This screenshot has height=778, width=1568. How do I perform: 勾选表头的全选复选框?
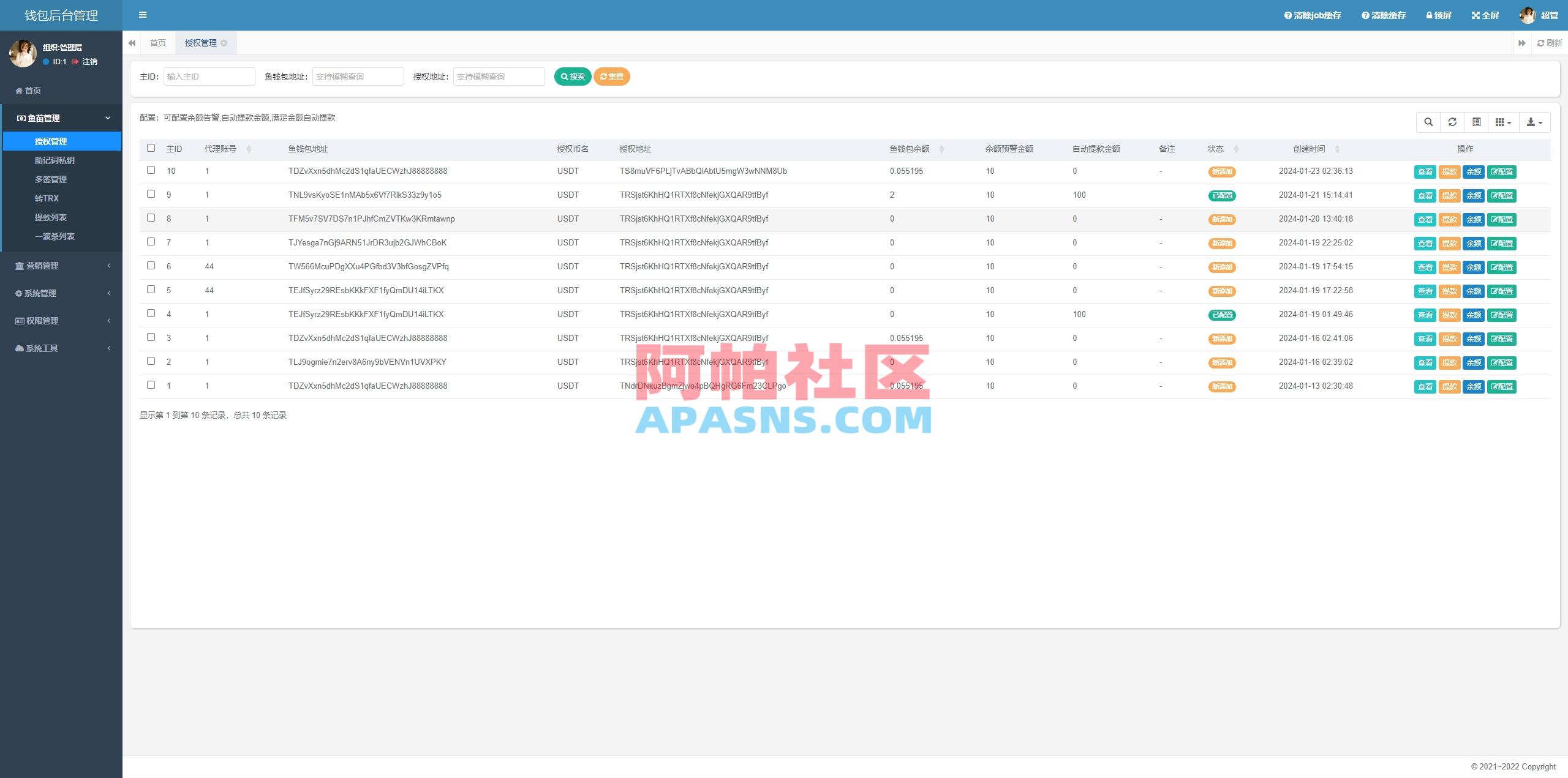tap(151, 148)
